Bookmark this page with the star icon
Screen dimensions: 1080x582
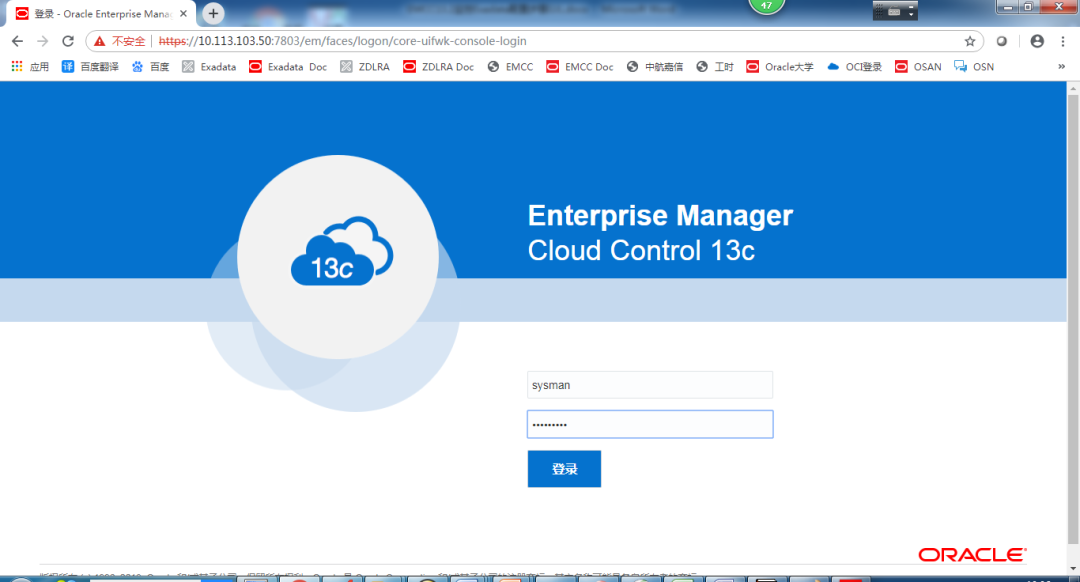[x=969, y=41]
